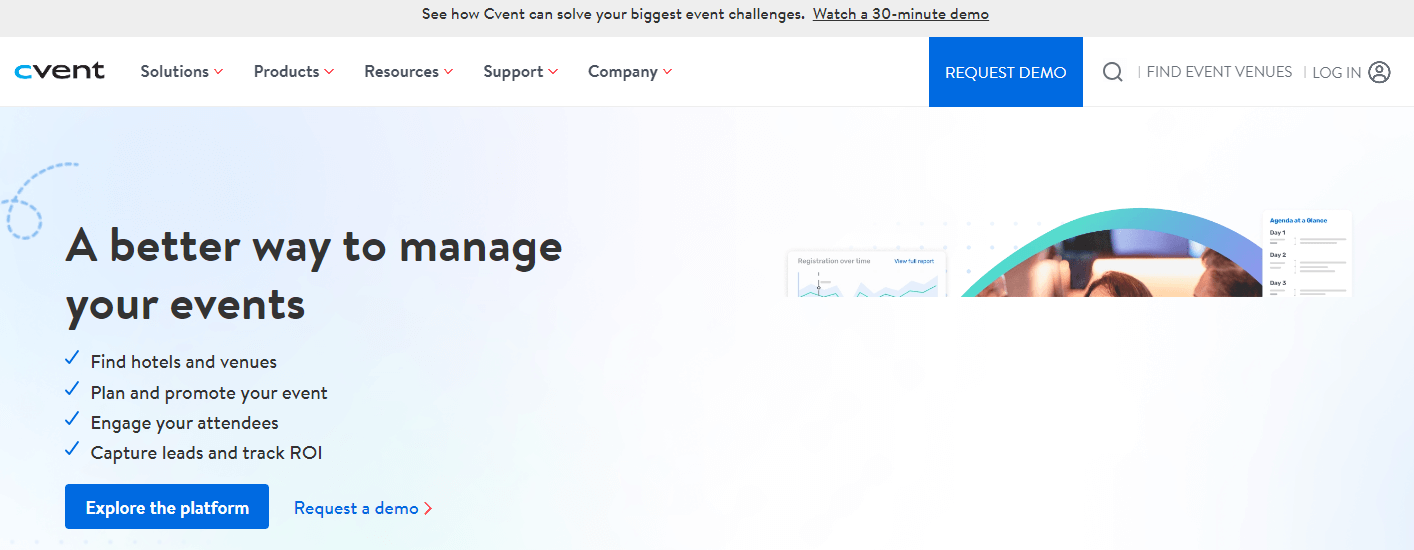
Task: Expand the Support dropdown chevron
Action: 553,72
